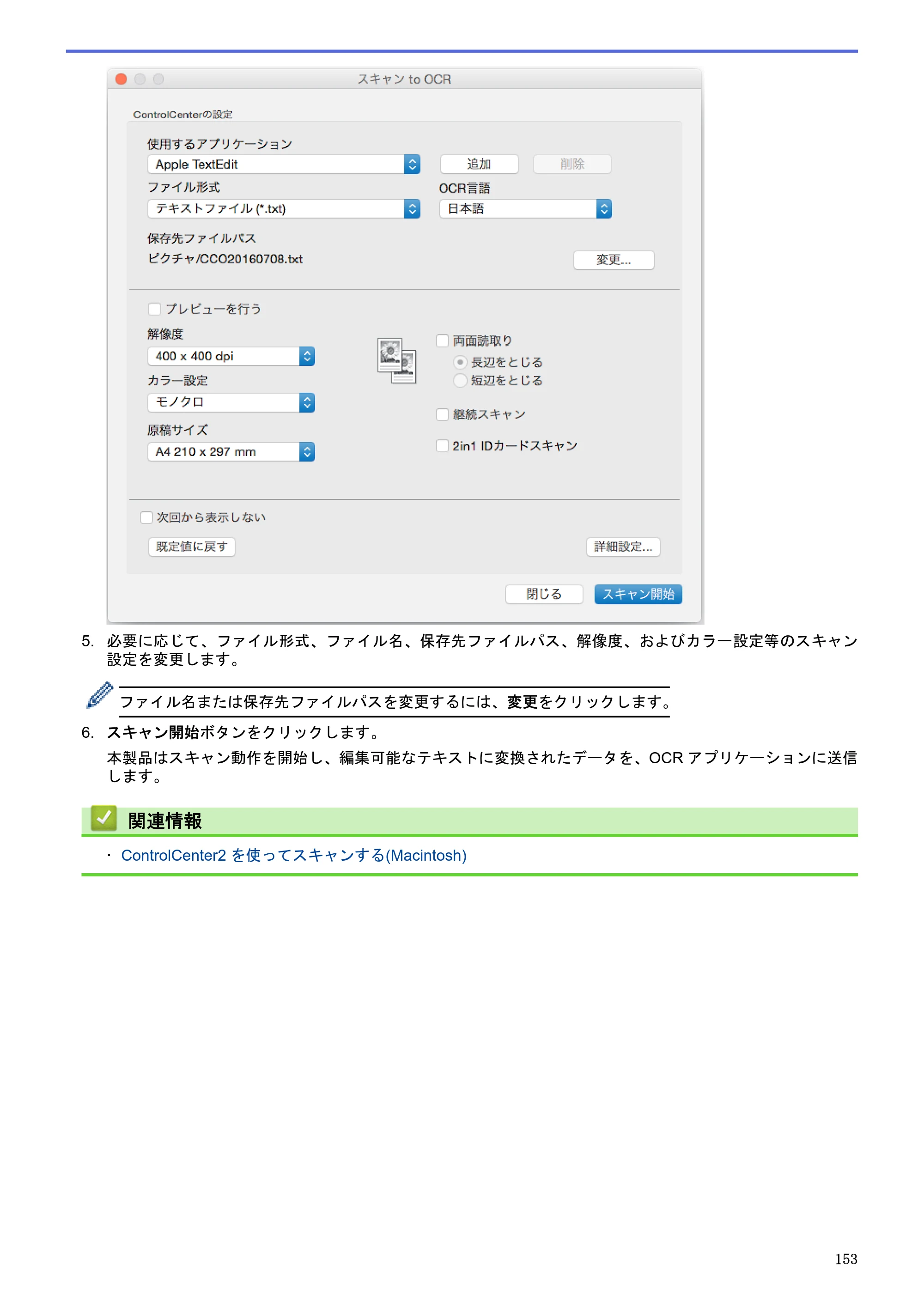Enable the プレビューを行う checkbox
The width and height of the screenshot is (924, 1307).
pos(154,309)
